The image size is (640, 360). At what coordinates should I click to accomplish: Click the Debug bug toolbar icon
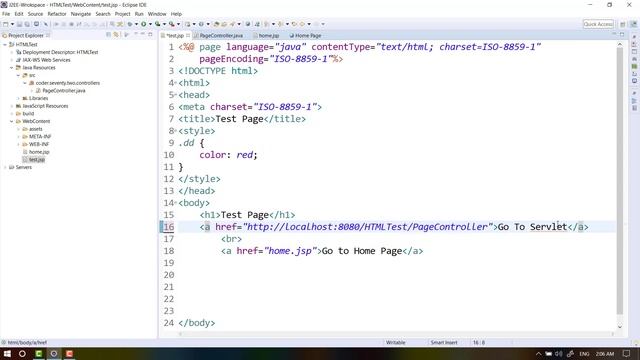(x=130, y=24)
